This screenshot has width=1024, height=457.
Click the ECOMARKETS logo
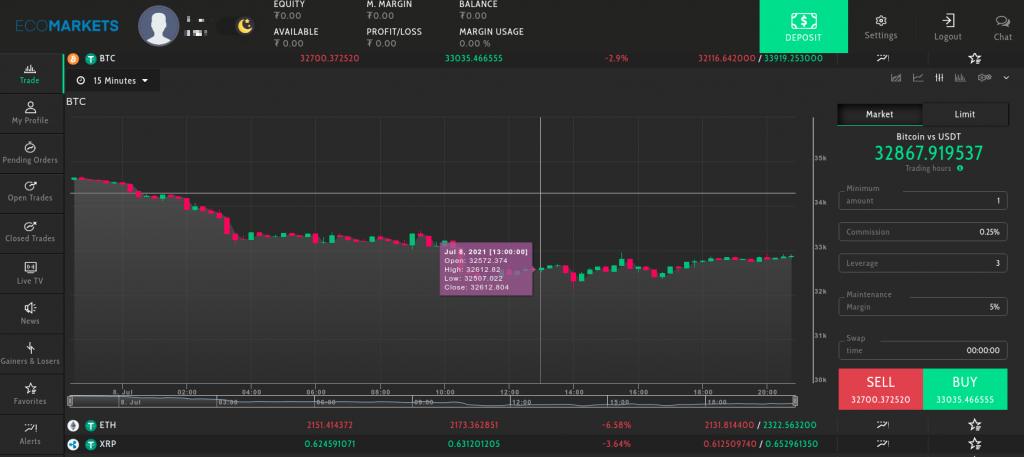[67, 26]
